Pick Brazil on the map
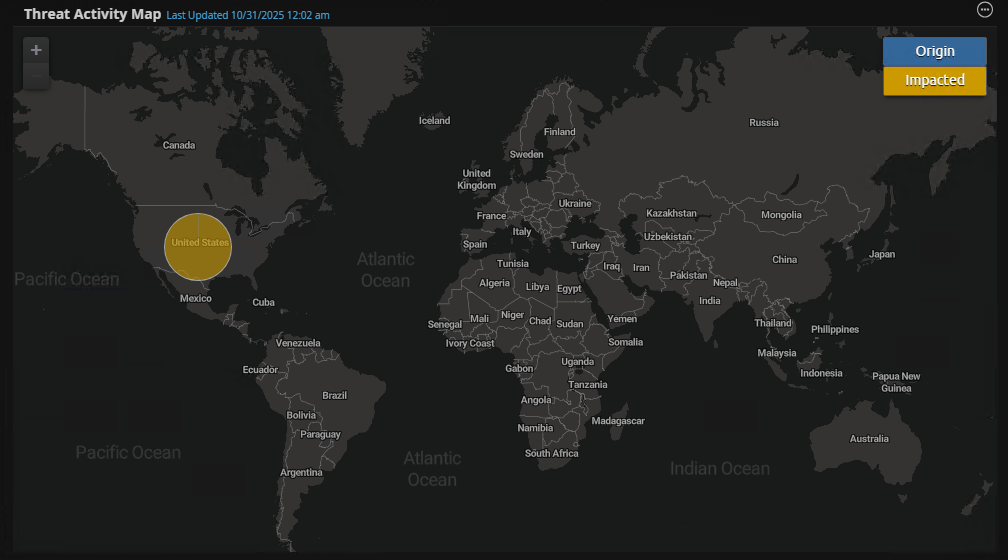The width and height of the screenshot is (1008, 560). point(334,396)
